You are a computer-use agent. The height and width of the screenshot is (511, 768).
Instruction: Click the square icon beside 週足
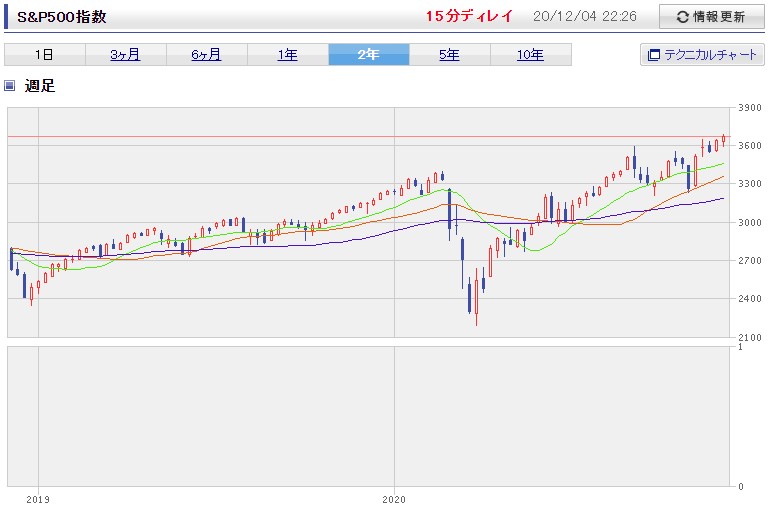pyautogui.click(x=9, y=86)
